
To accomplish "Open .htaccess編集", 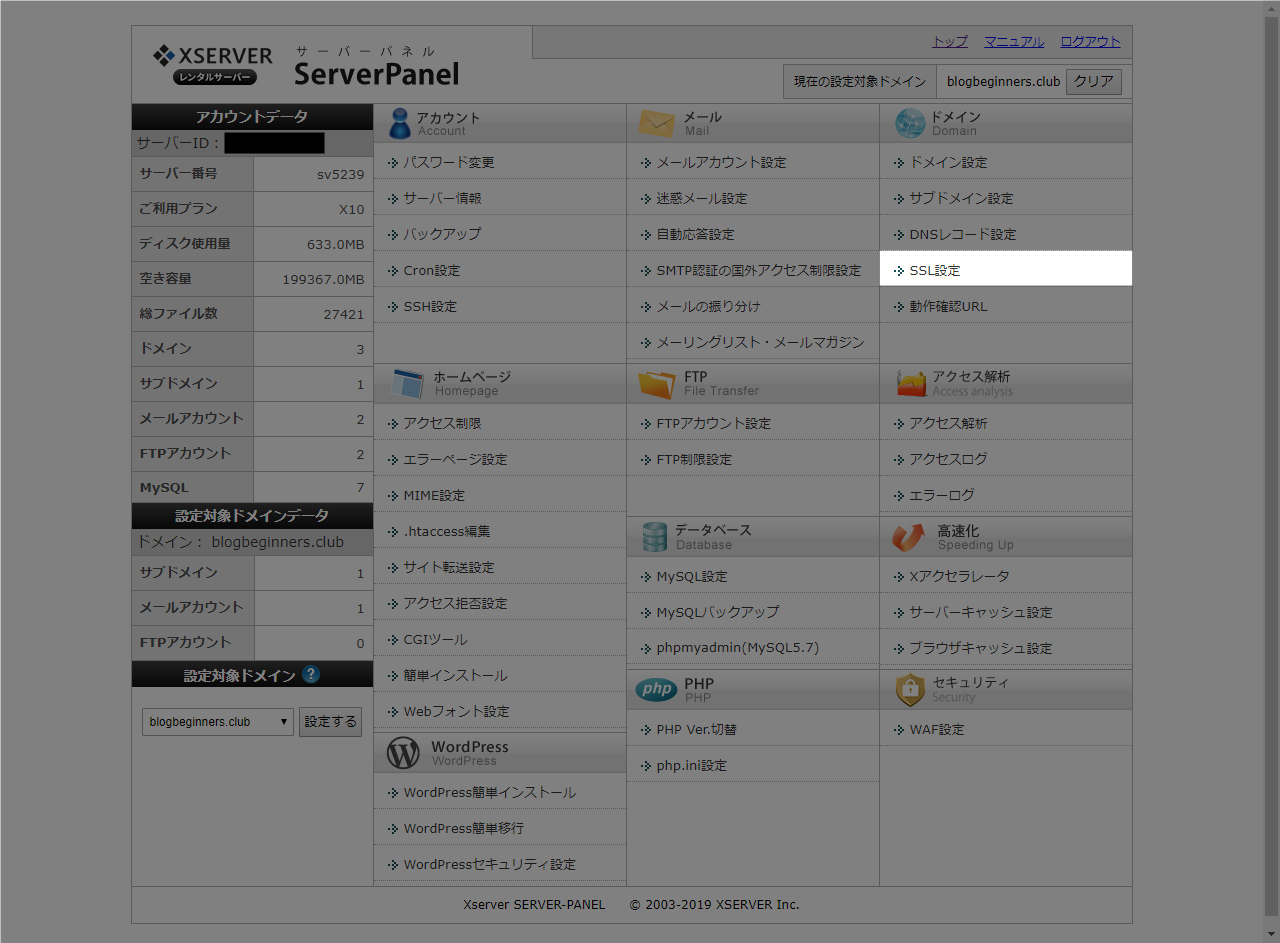I will (x=447, y=531).
